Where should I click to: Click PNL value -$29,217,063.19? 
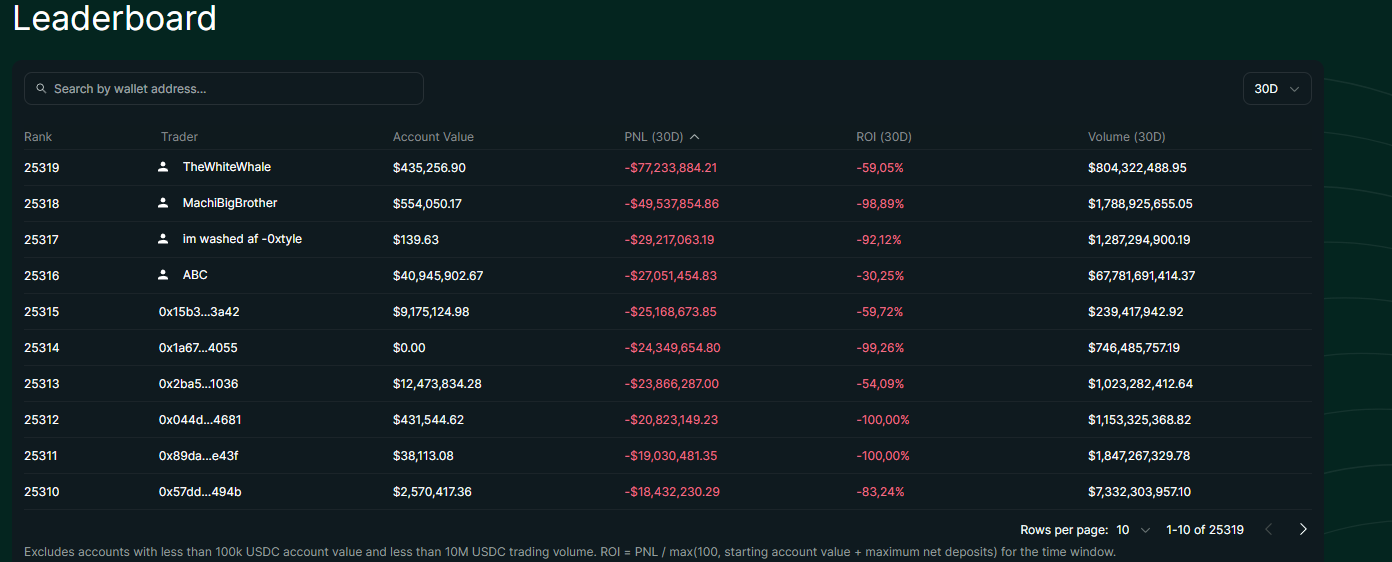(670, 240)
